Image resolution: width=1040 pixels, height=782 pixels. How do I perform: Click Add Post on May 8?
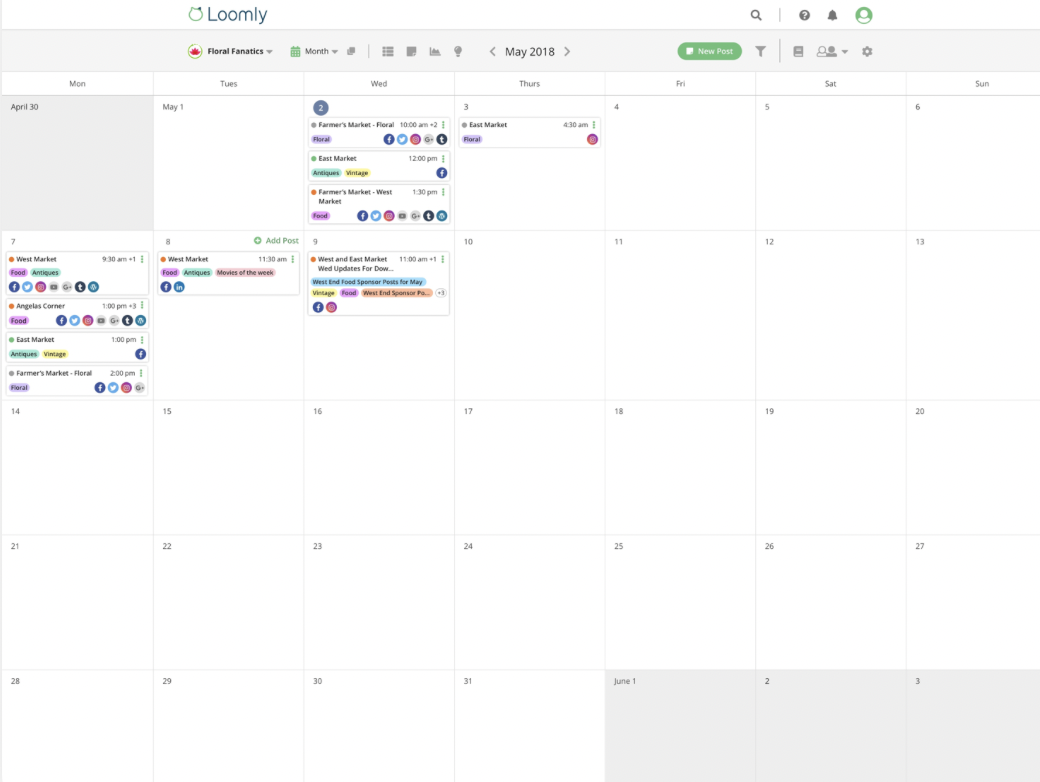[x=276, y=241]
